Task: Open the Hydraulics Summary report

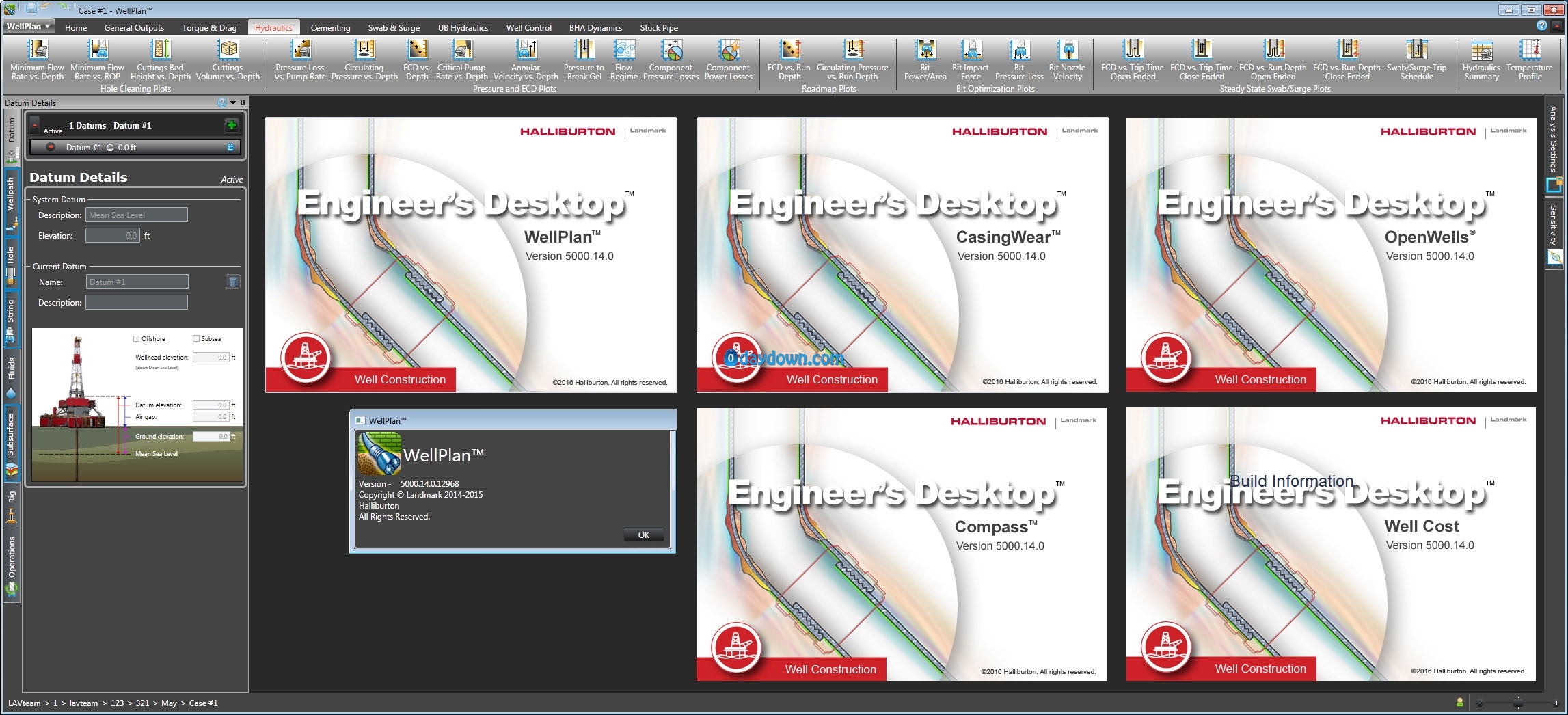Action: coord(1481,60)
